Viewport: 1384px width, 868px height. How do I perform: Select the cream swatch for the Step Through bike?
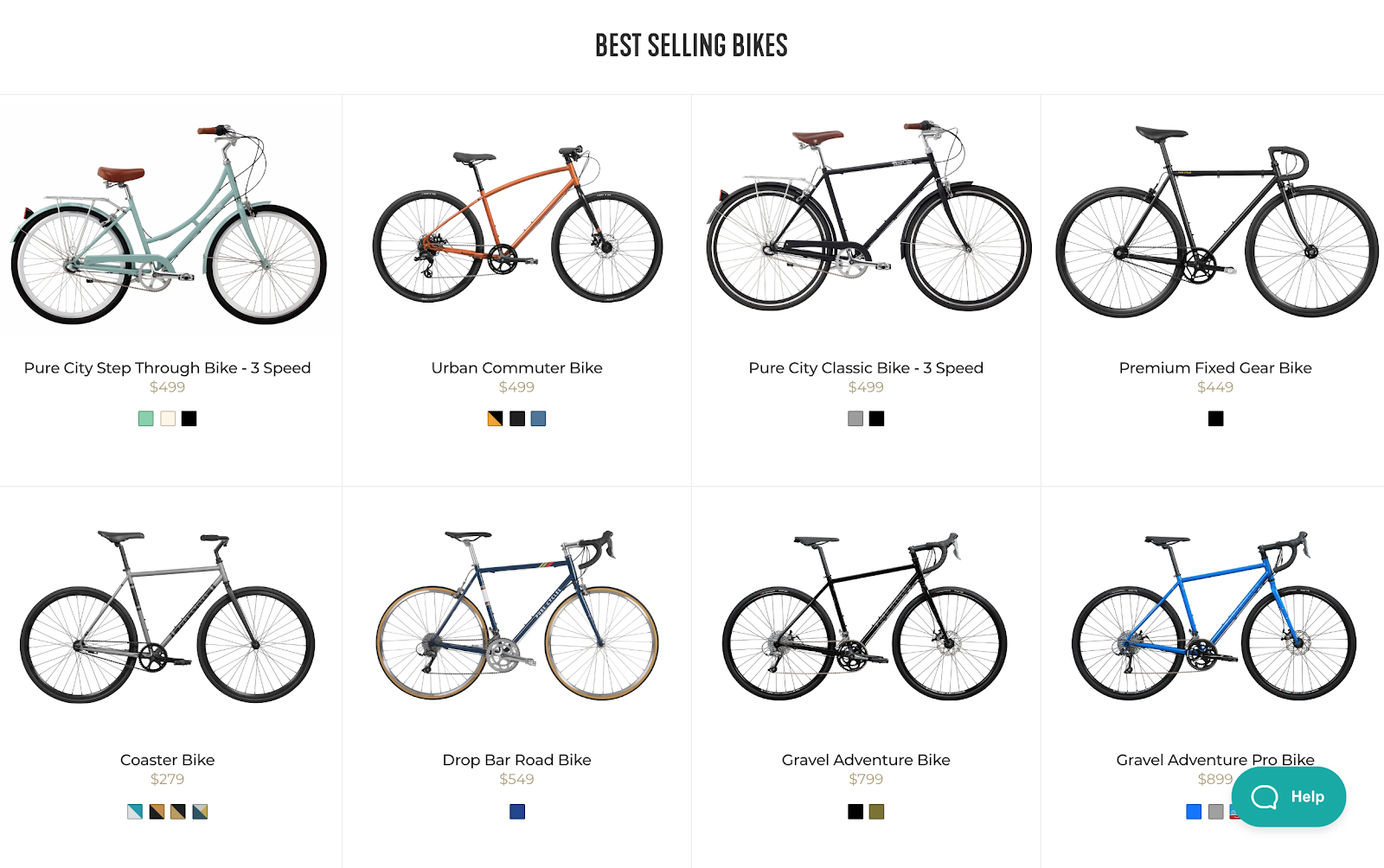tap(168, 418)
